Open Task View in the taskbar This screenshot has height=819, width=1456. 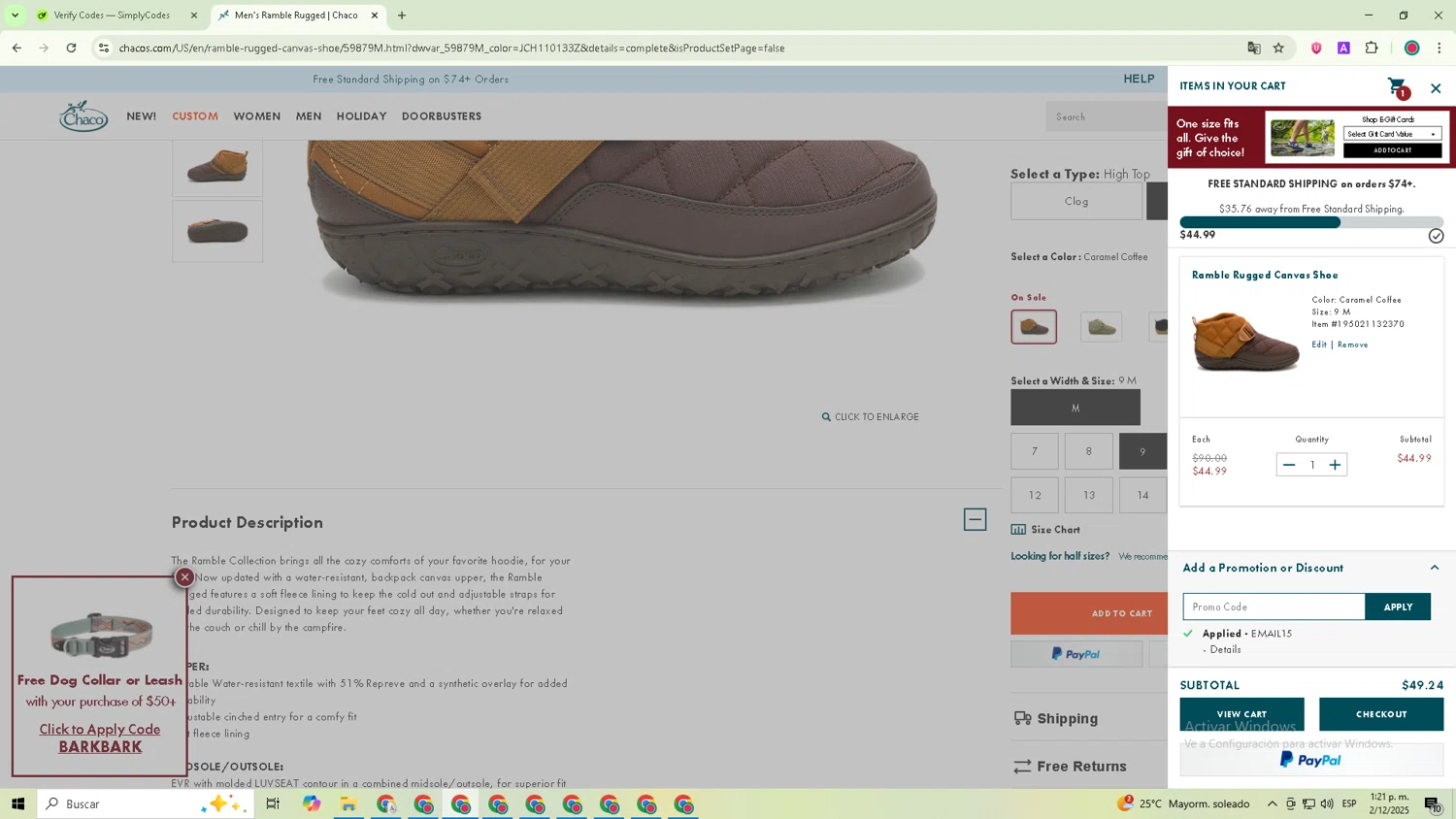pyautogui.click(x=273, y=803)
